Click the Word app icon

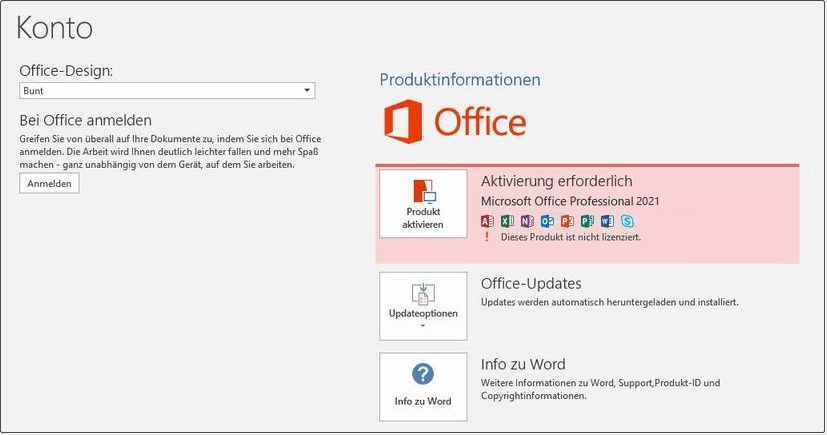tap(608, 221)
